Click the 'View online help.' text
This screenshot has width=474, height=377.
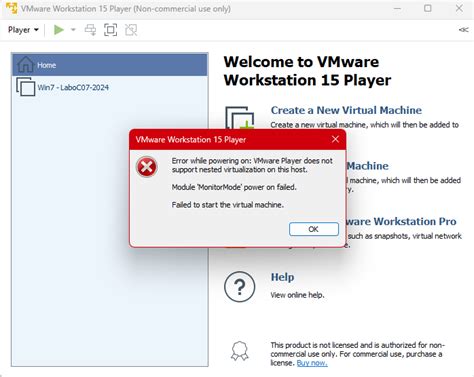click(297, 295)
